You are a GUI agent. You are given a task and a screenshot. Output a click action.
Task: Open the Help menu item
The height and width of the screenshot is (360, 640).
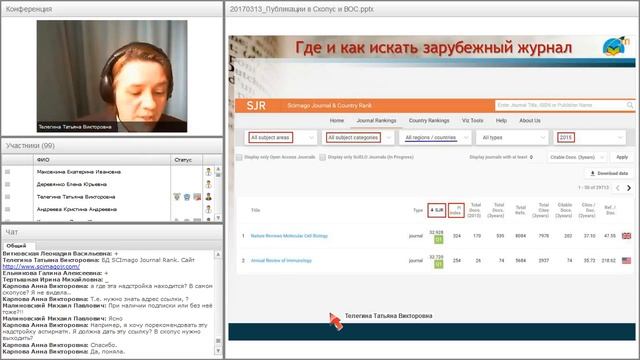point(501,120)
